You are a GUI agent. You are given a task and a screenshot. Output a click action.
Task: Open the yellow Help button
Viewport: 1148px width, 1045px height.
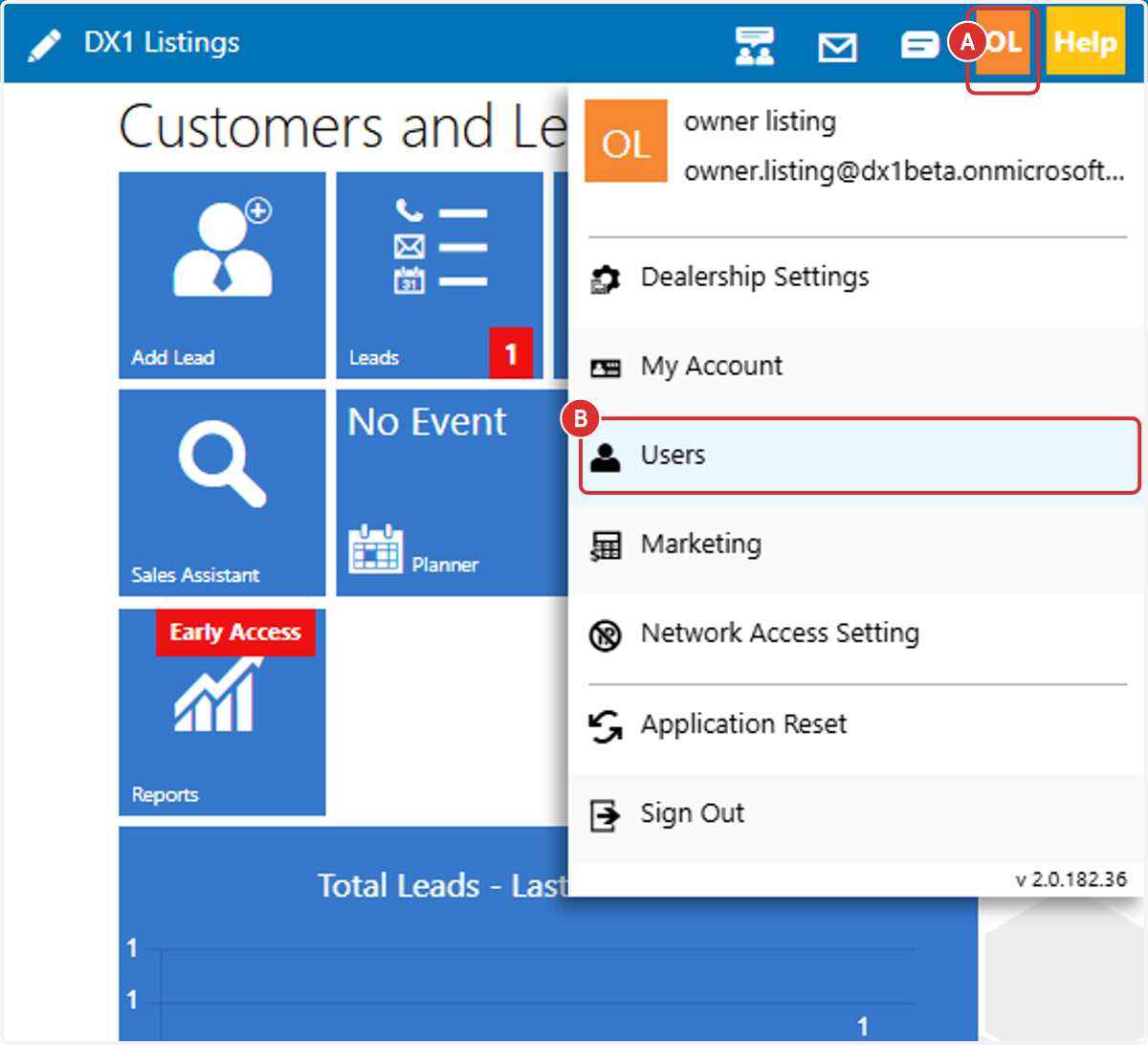(x=1086, y=41)
